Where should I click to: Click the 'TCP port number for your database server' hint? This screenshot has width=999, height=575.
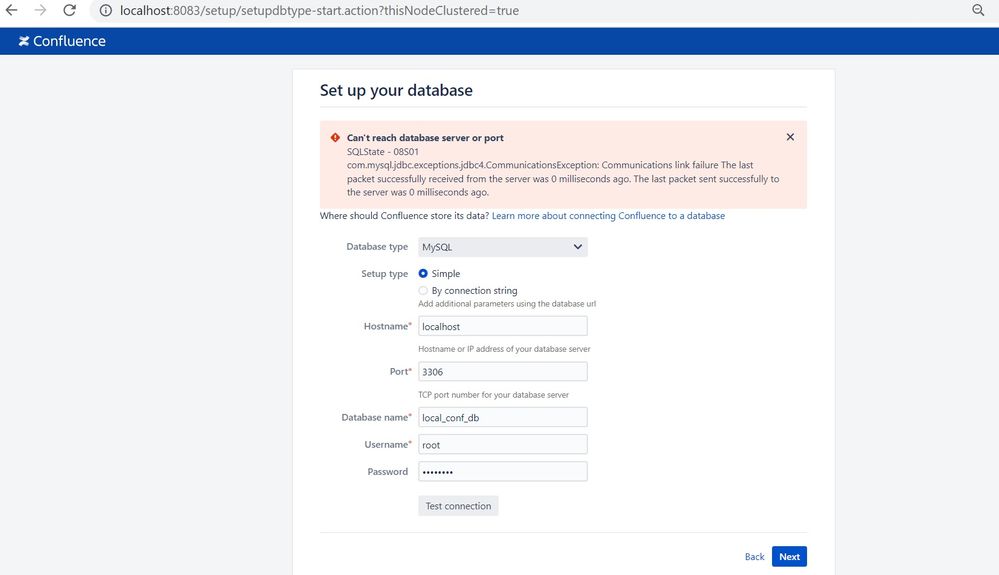[494, 395]
